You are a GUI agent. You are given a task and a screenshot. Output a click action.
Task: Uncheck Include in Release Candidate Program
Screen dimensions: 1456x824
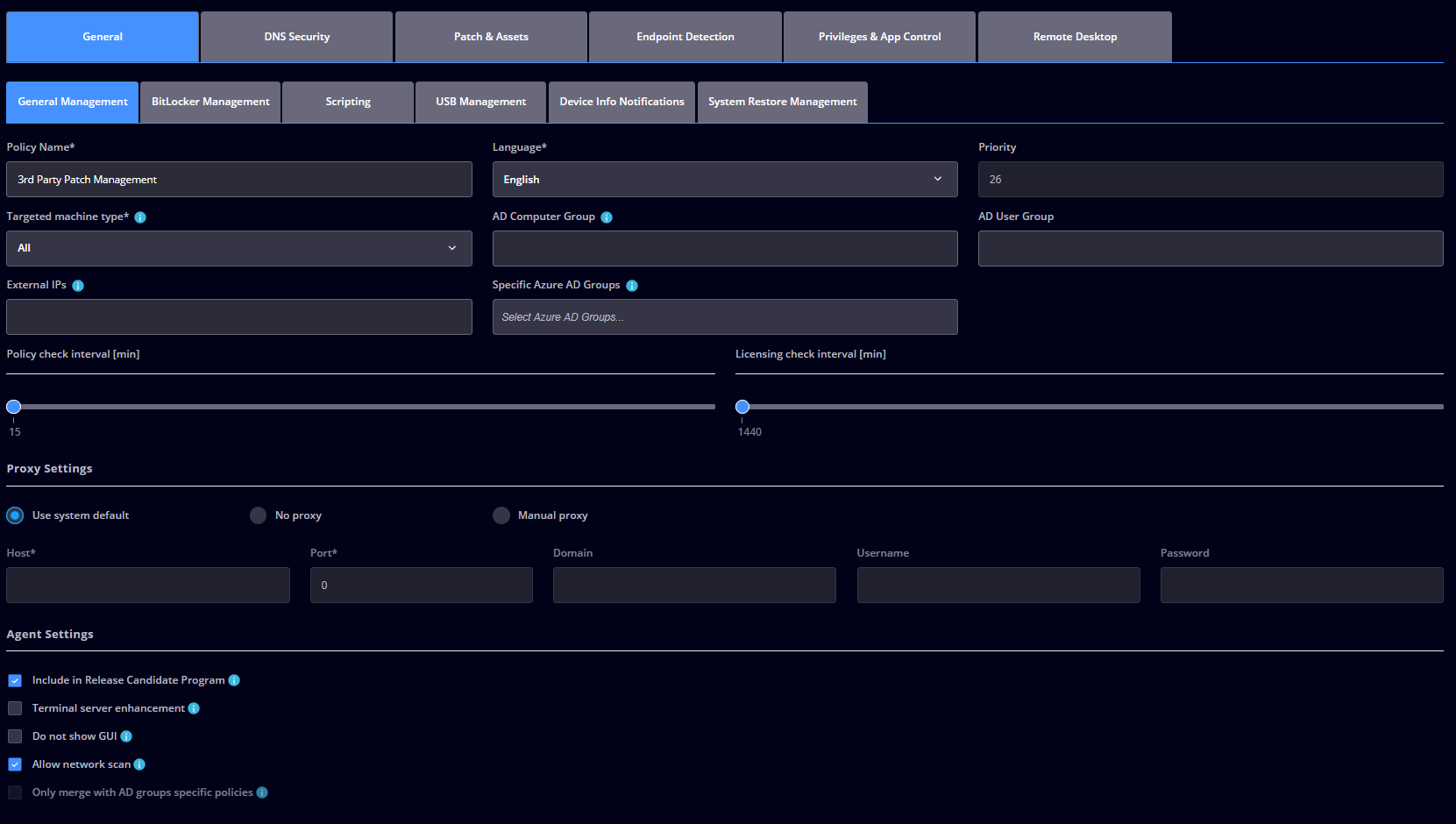click(x=15, y=680)
